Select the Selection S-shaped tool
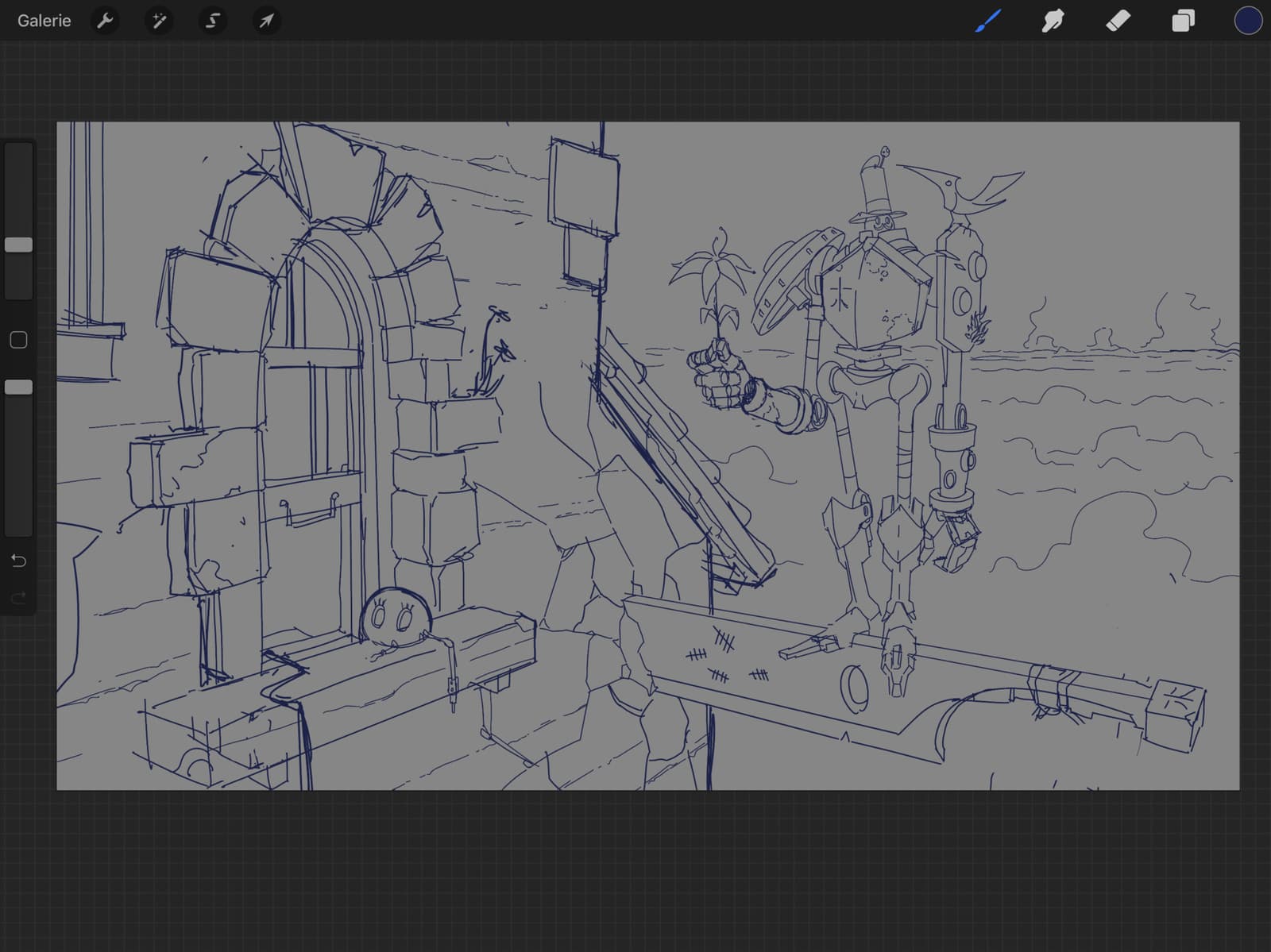The width and height of the screenshot is (1271, 952). 212,21
